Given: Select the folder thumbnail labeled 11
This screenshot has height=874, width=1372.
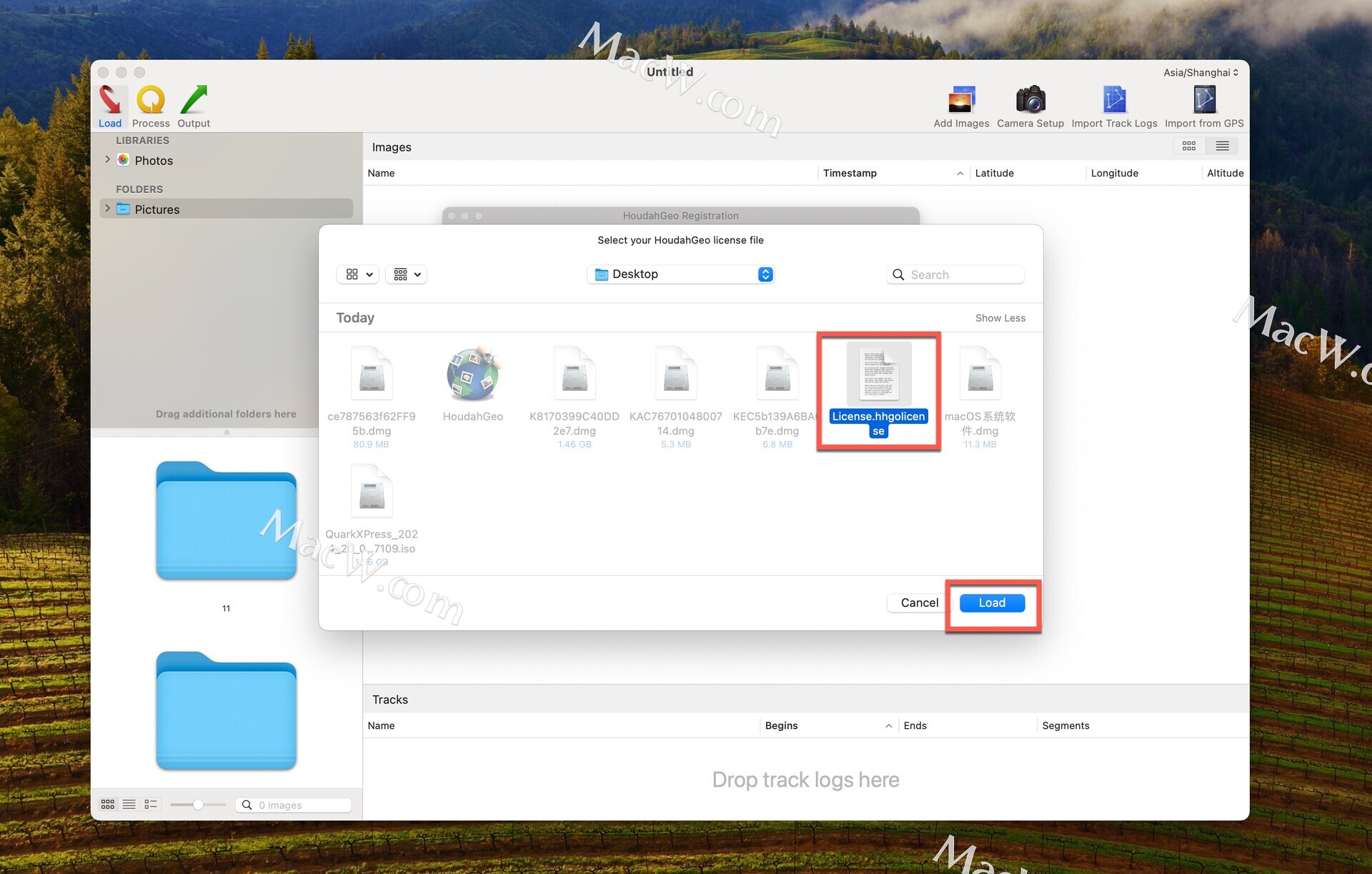Looking at the screenshot, I should (226, 520).
